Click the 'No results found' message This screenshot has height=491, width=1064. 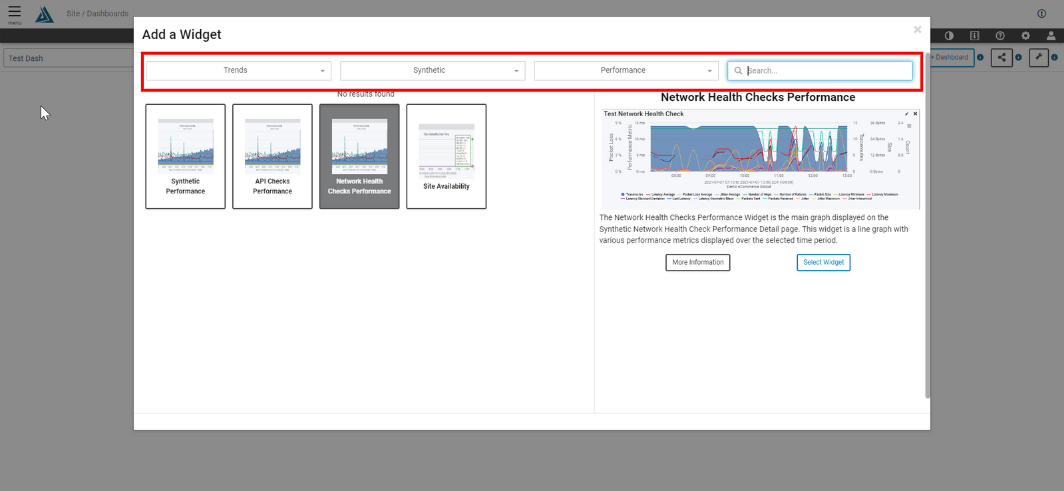[365, 94]
